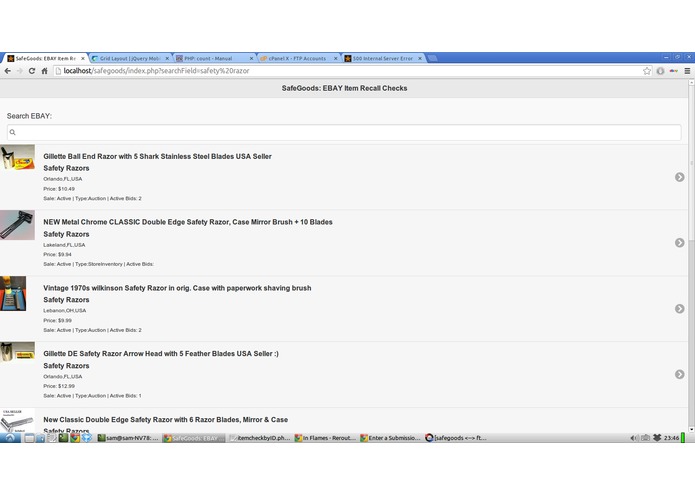Viewport: 695px width, 494px height.
Task: Switch to SafeGoods: EBAY taskbar window
Action: (x=194, y=438)
